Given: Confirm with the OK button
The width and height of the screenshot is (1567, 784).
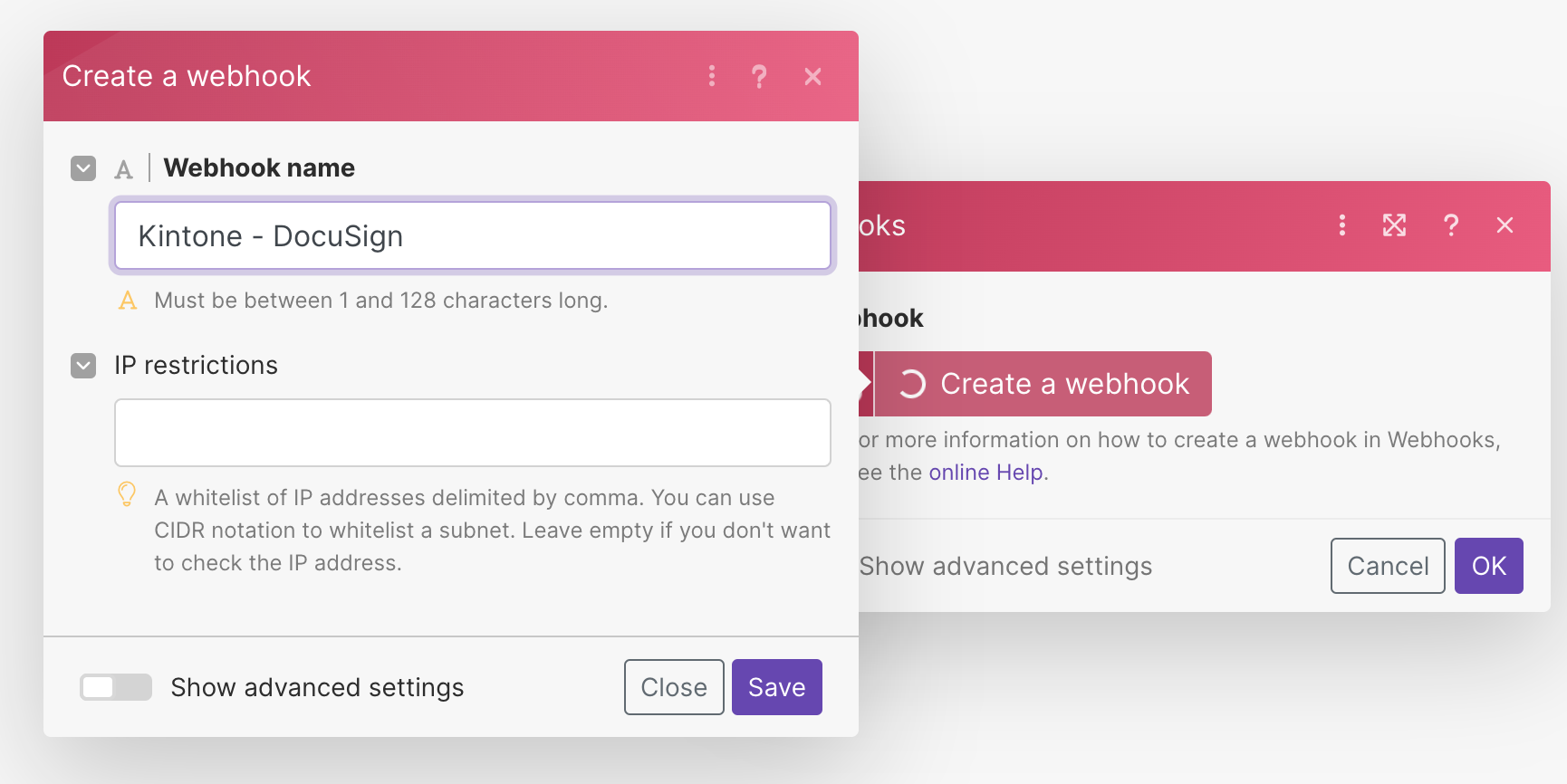Looking at the screenshot, I should click(x=1488, y=566).
